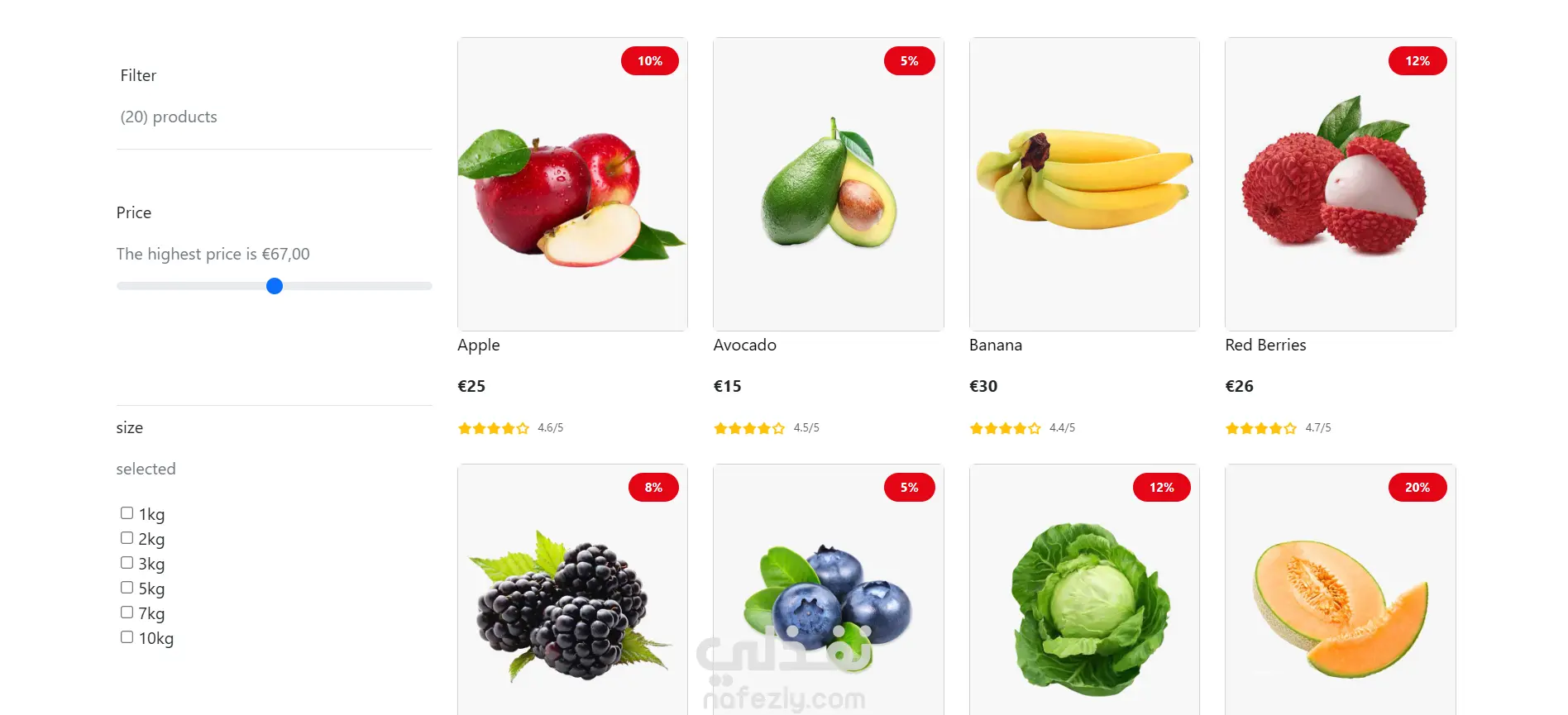Open the blueberries product image
Image resolution: width=1568 pixels, height=715 pixels.
point(828,589)
